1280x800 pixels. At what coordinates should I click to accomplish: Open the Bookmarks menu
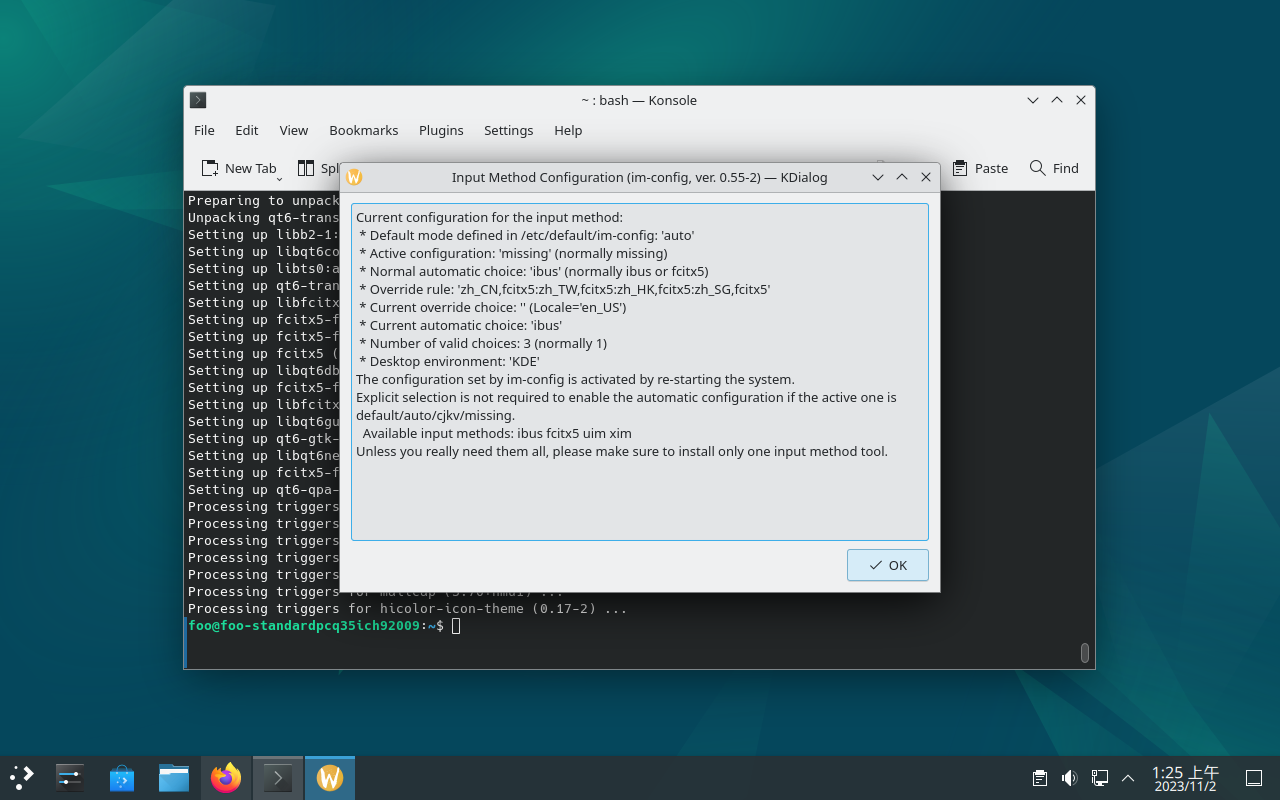pyautogui.click(x=363, y=130)
